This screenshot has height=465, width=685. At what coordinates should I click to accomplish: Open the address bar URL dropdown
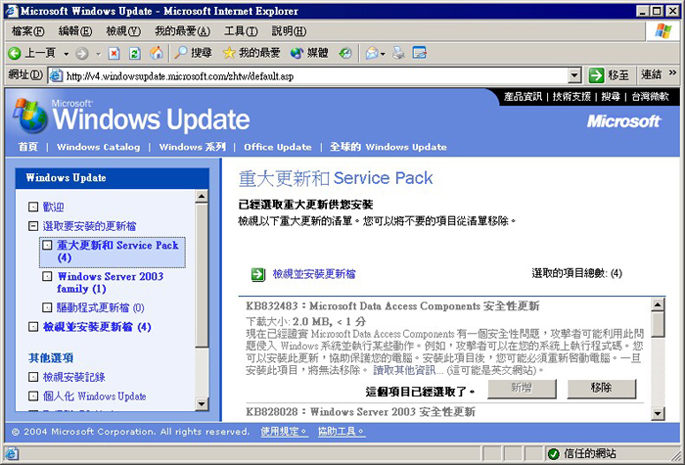[575, 76]
